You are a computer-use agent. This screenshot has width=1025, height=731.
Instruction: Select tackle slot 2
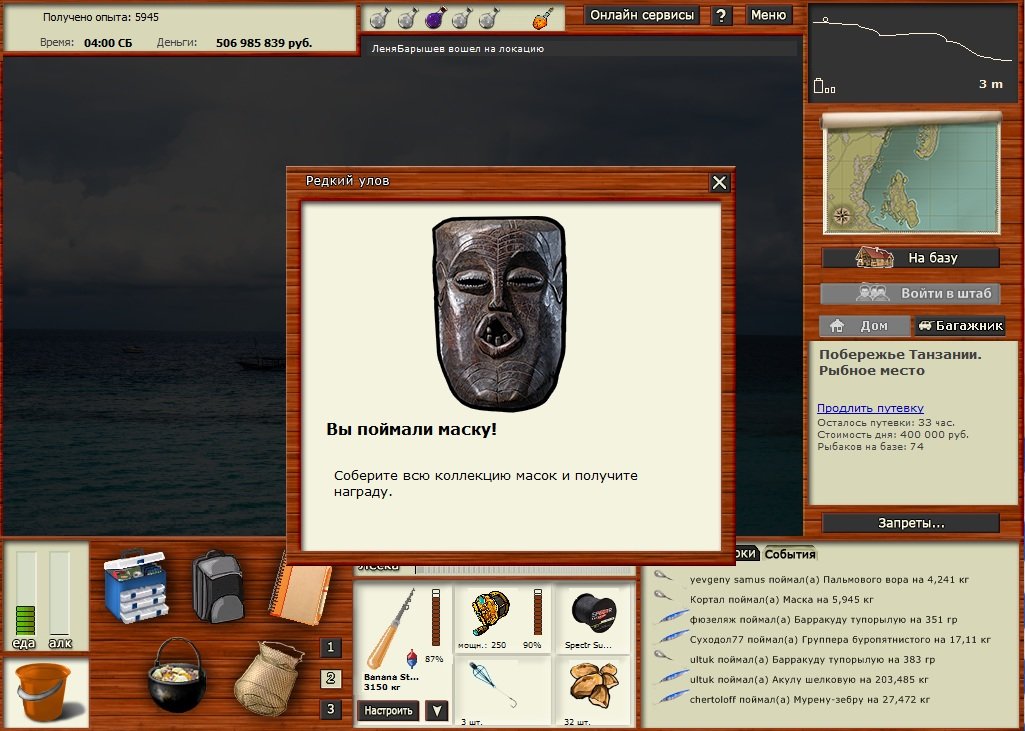click(x=330, y=679)
